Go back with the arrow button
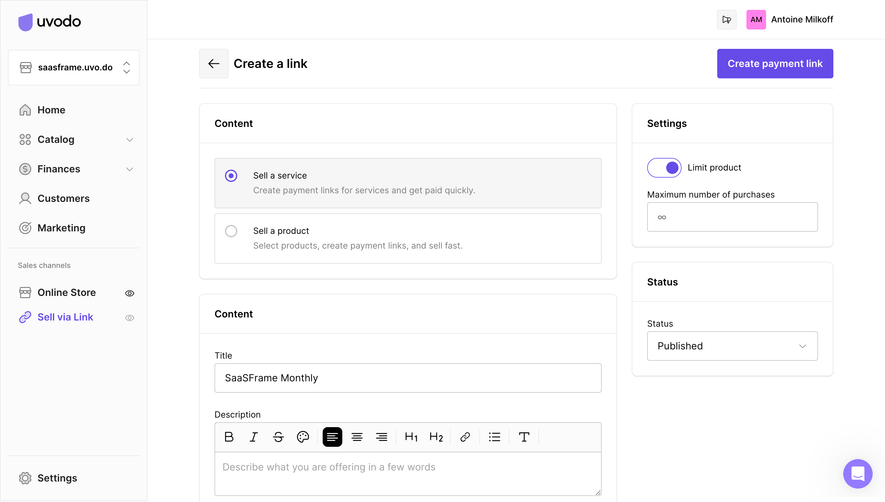The image size is (885, 502). click(x=213, y=64)
